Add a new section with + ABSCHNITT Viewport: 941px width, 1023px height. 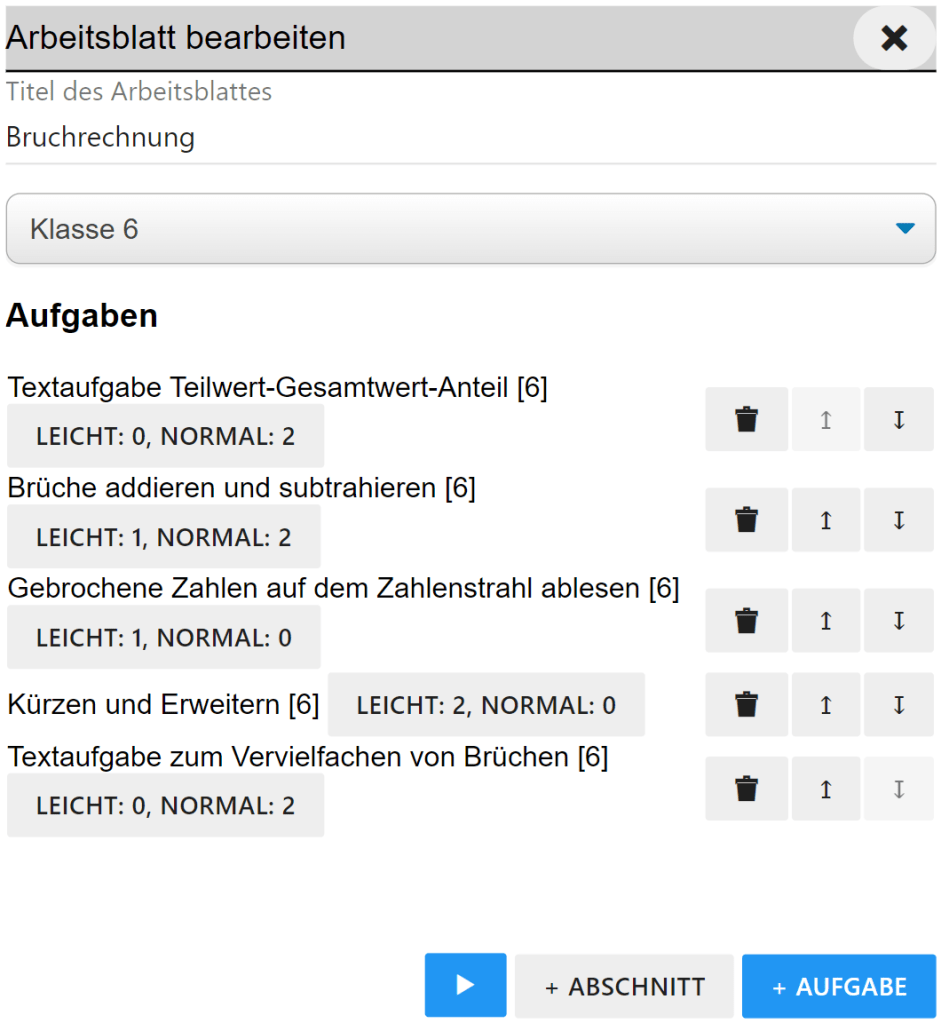tap(624, 987)
